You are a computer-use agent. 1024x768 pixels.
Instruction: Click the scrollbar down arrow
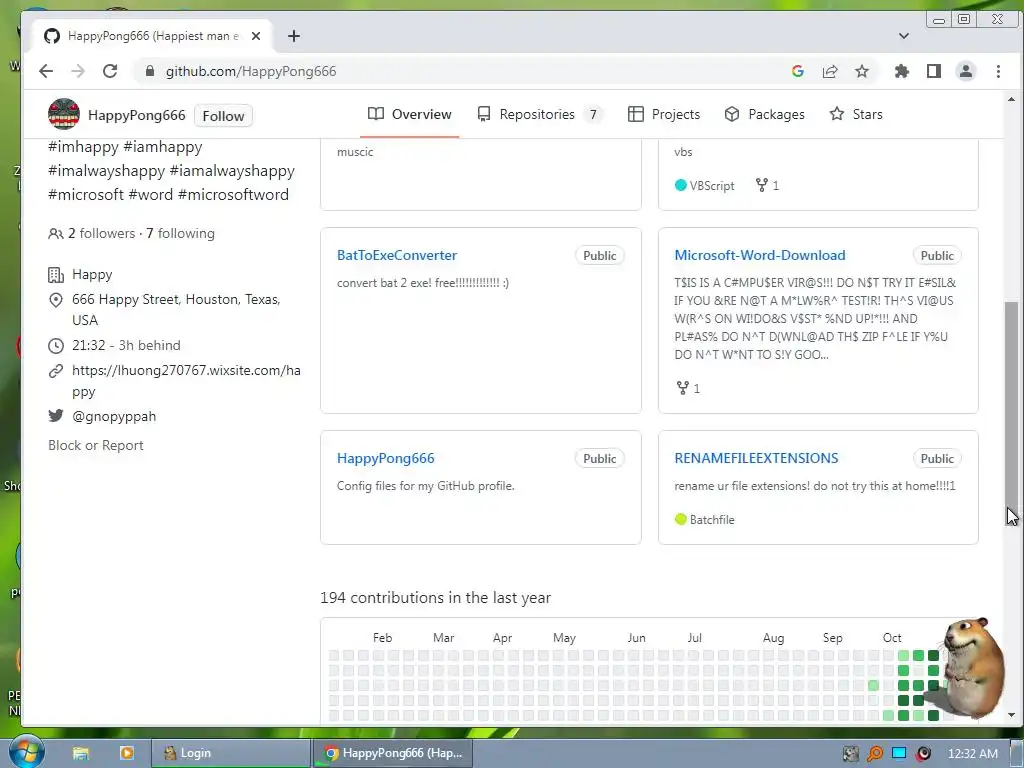click(x=1011, y=714)
